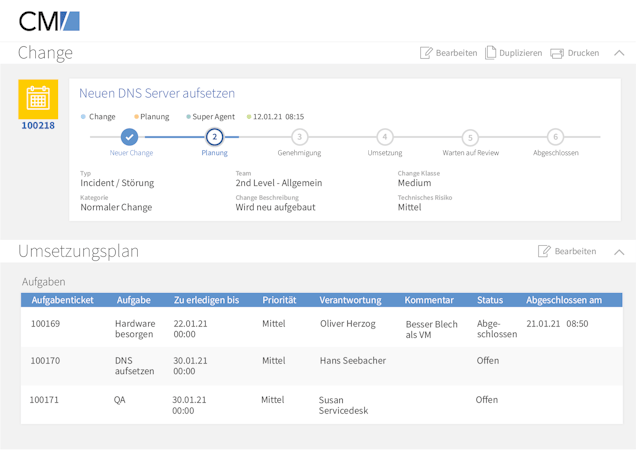Click the CM logo icon
Image resolution: width=636 pixels, height=450 pixels.
pyautogui.click(x=49, y=20)
